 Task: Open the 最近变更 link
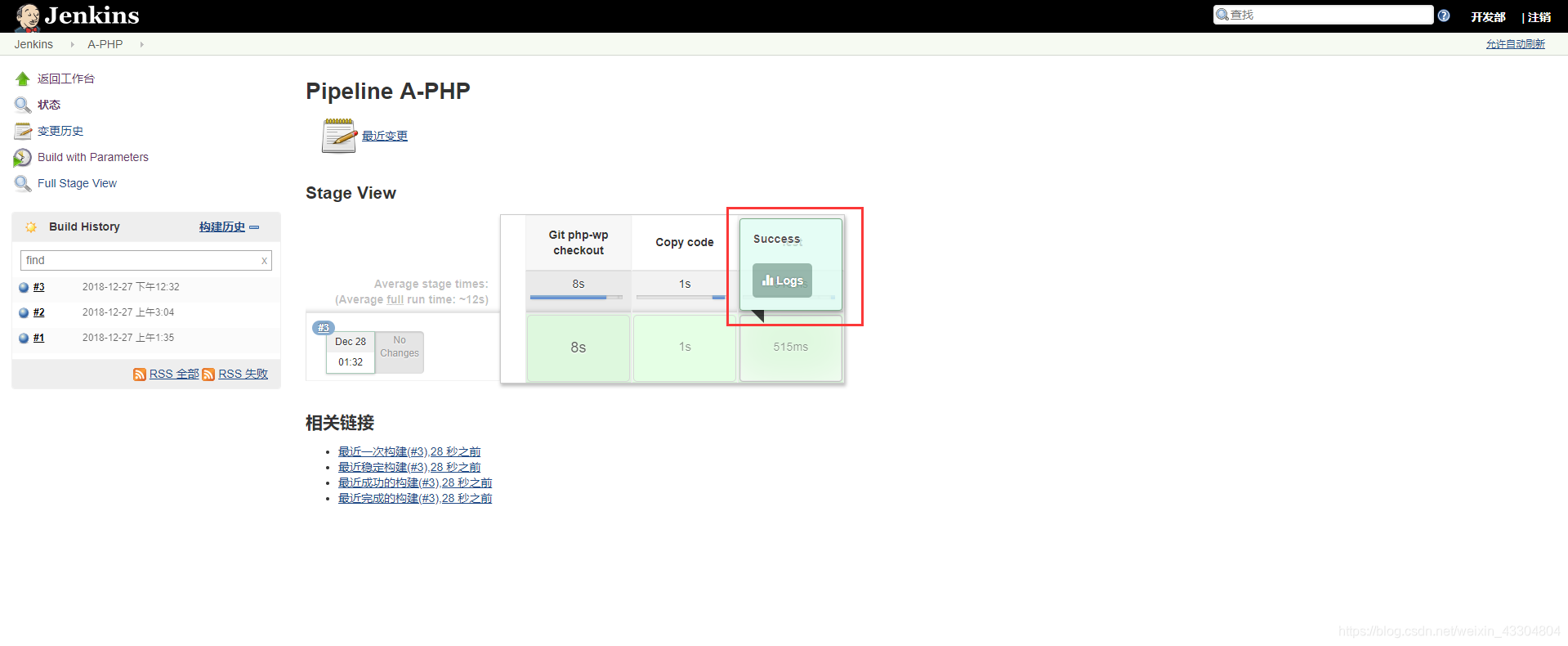[385, 136]
